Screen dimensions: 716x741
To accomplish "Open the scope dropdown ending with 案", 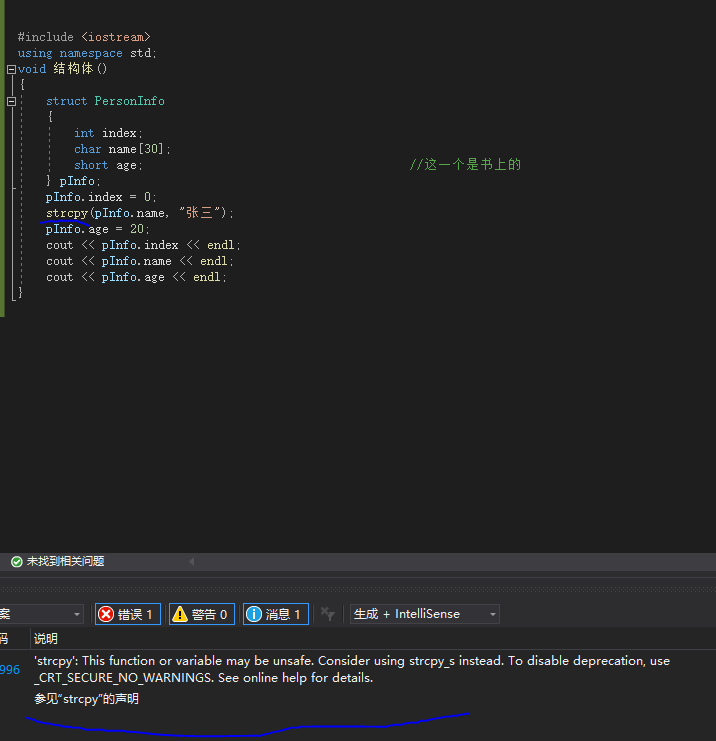I will tap(41, 614).
